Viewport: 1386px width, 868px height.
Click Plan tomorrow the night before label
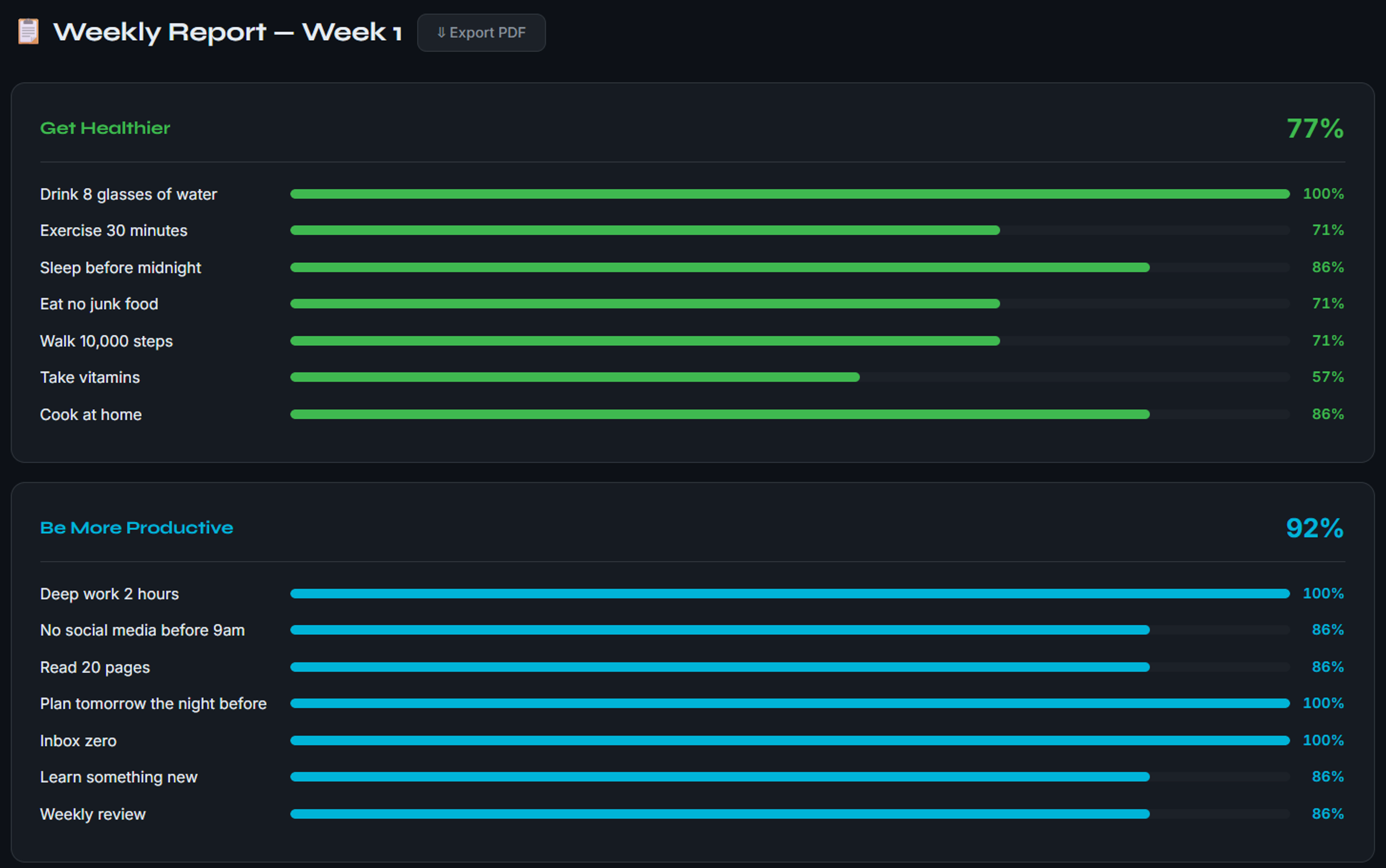click(x=153, y=704)
